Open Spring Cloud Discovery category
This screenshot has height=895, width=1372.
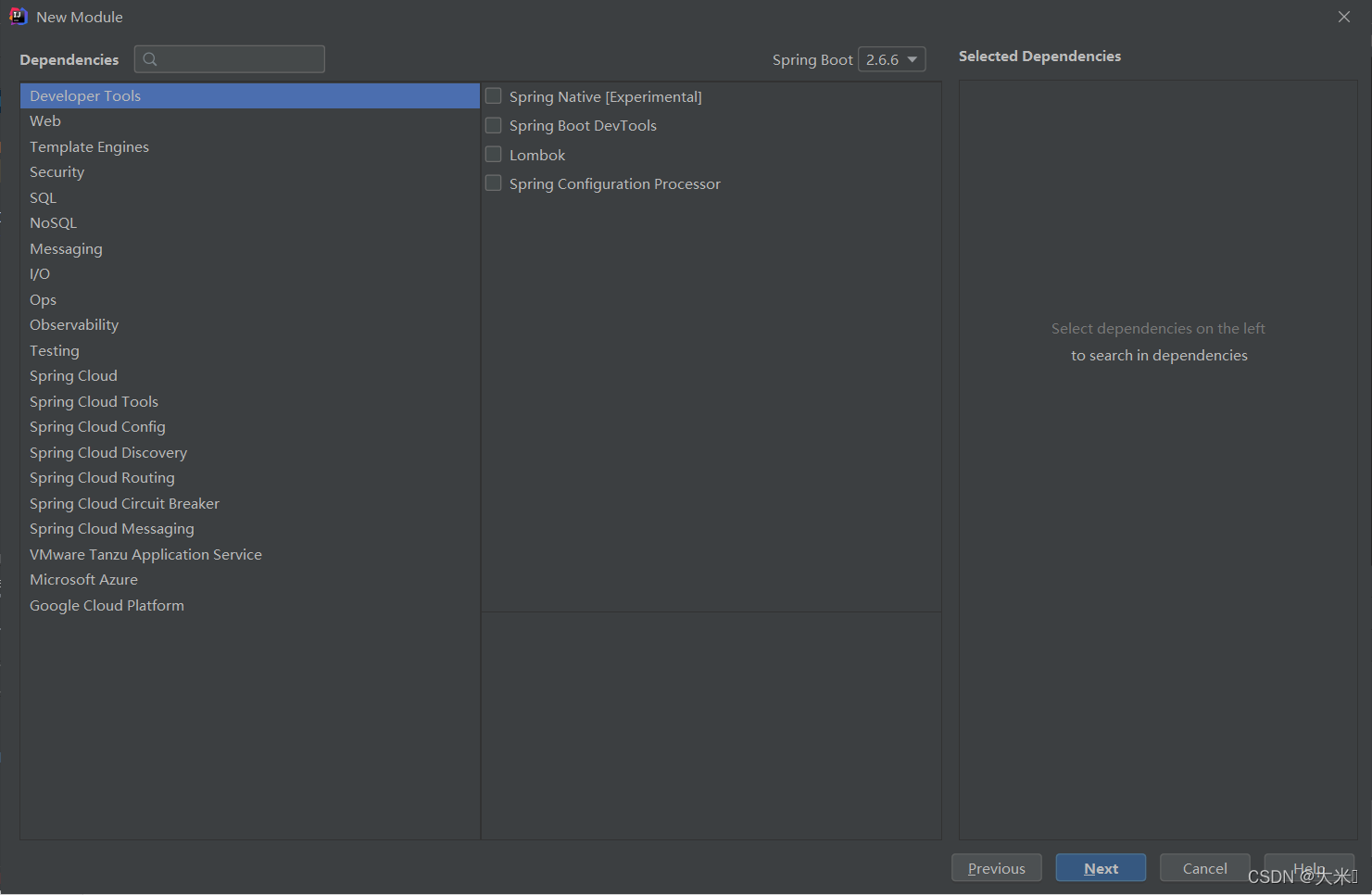[x=250, y=453]
